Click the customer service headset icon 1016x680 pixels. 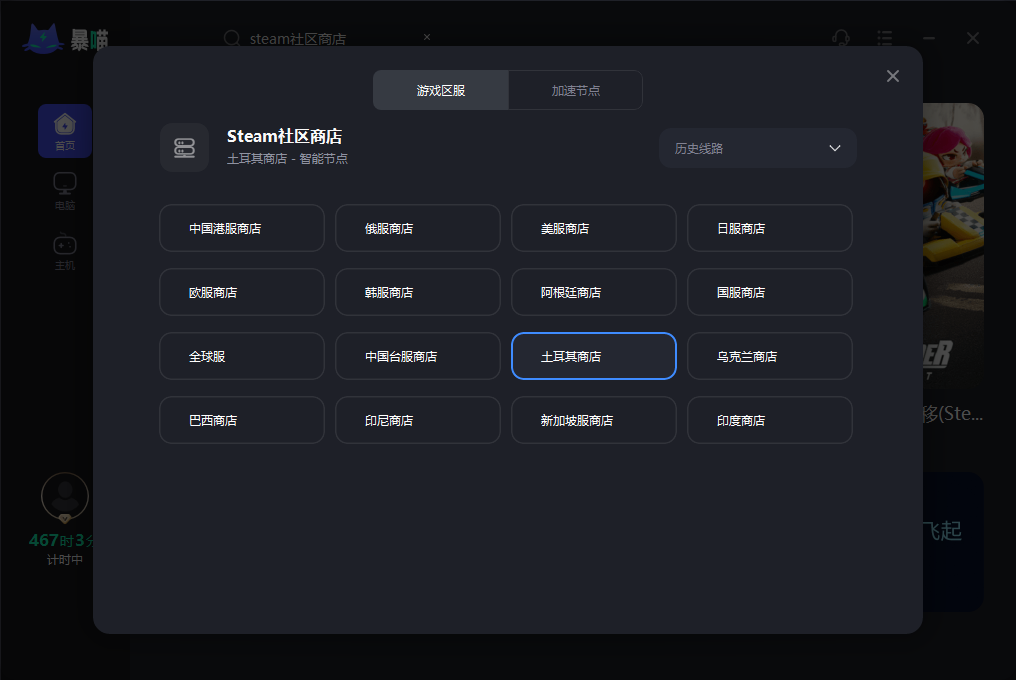840,38
